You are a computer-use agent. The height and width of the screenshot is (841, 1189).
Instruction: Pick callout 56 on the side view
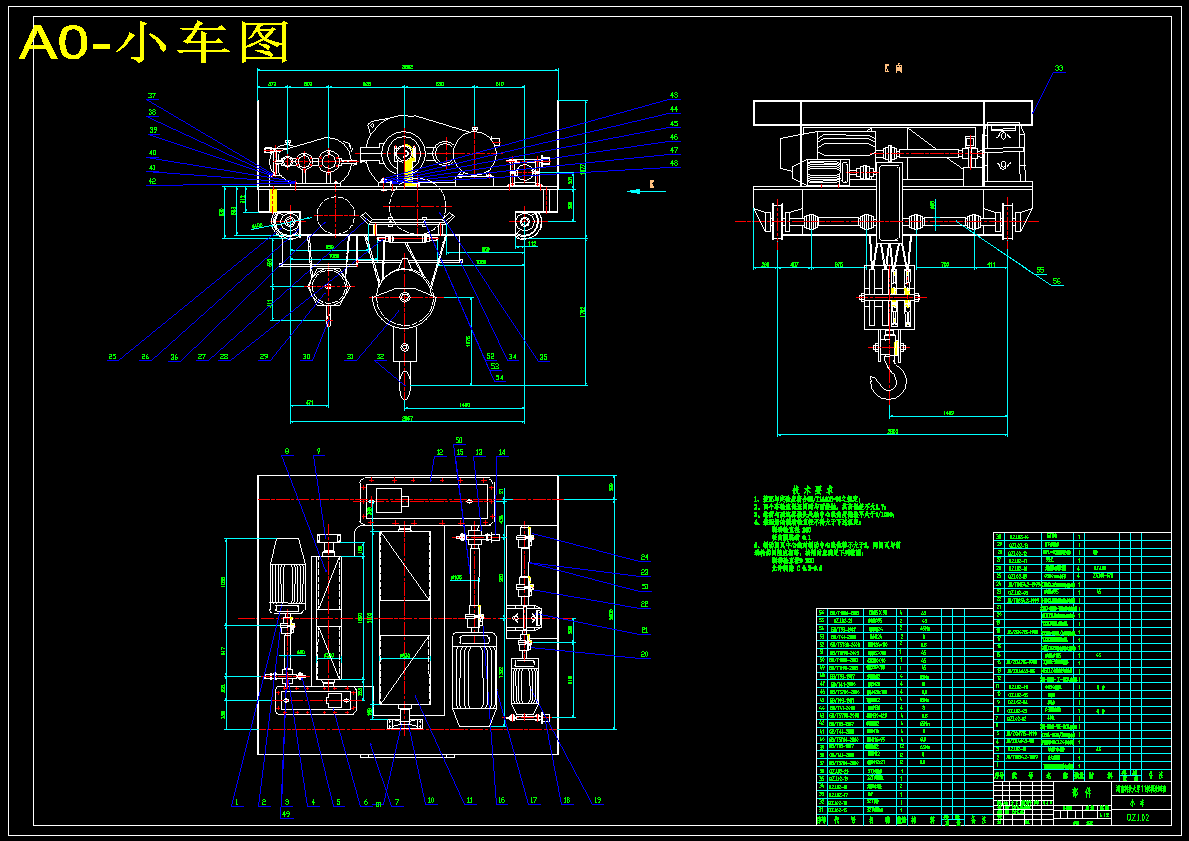click(1058, 281)
